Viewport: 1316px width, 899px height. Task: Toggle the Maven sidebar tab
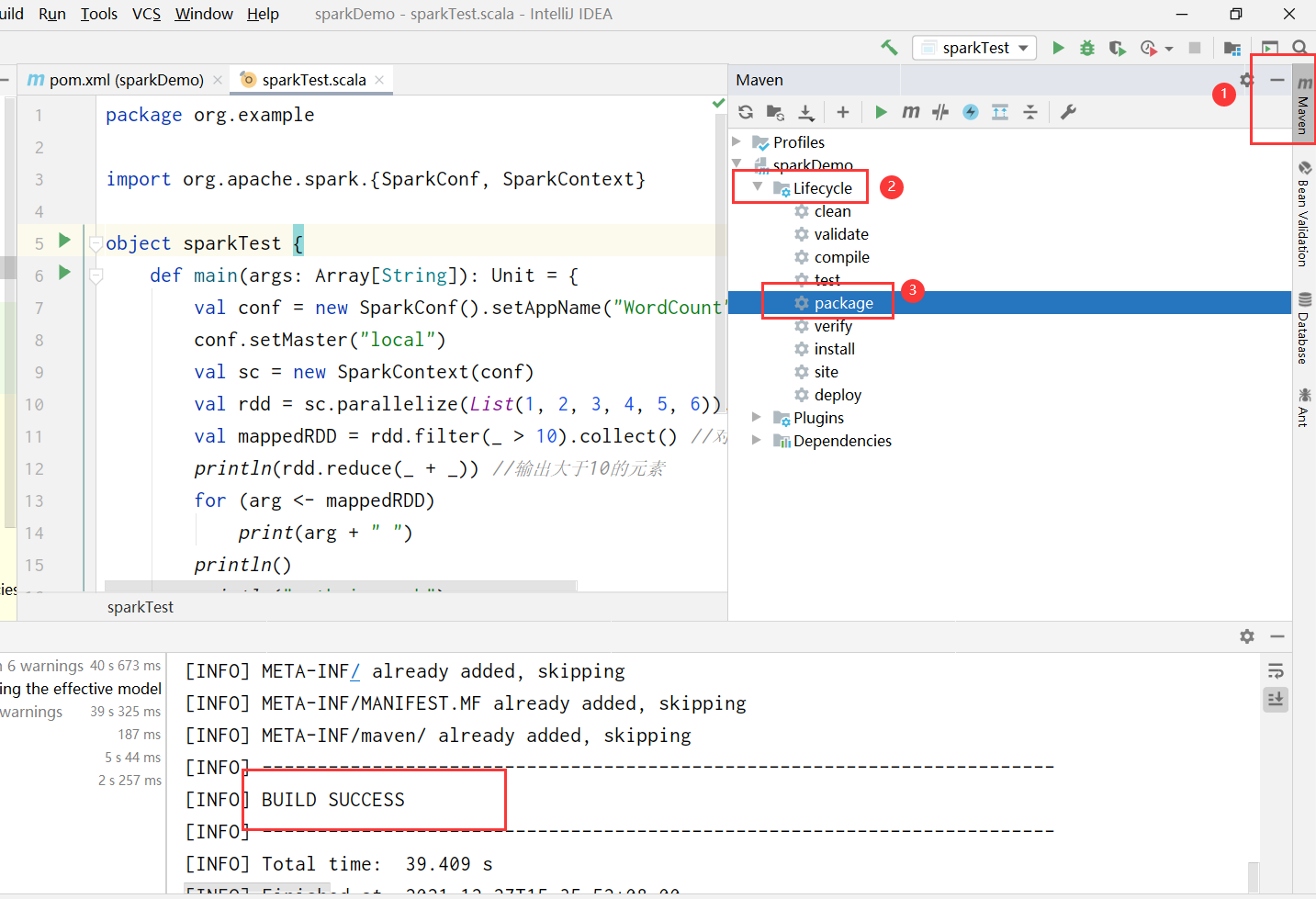pyautogui.click(x=1304, y=103)
